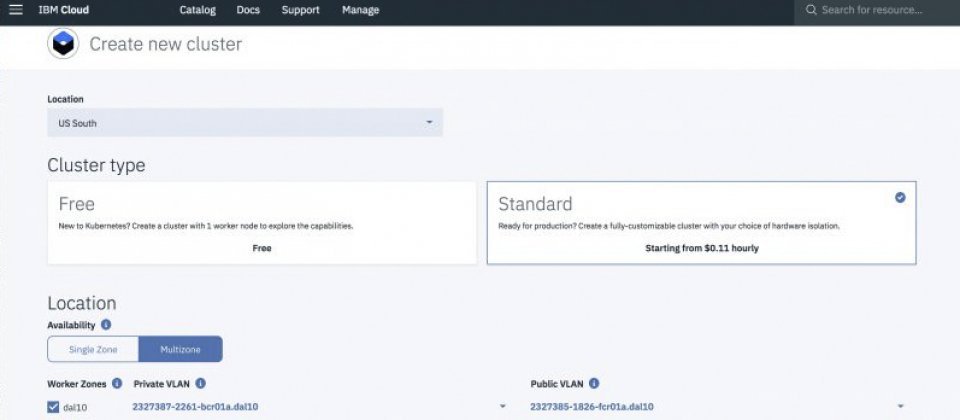The image size is (960, 420).
Task: Select the Free cluster type card
Action: 262,223
